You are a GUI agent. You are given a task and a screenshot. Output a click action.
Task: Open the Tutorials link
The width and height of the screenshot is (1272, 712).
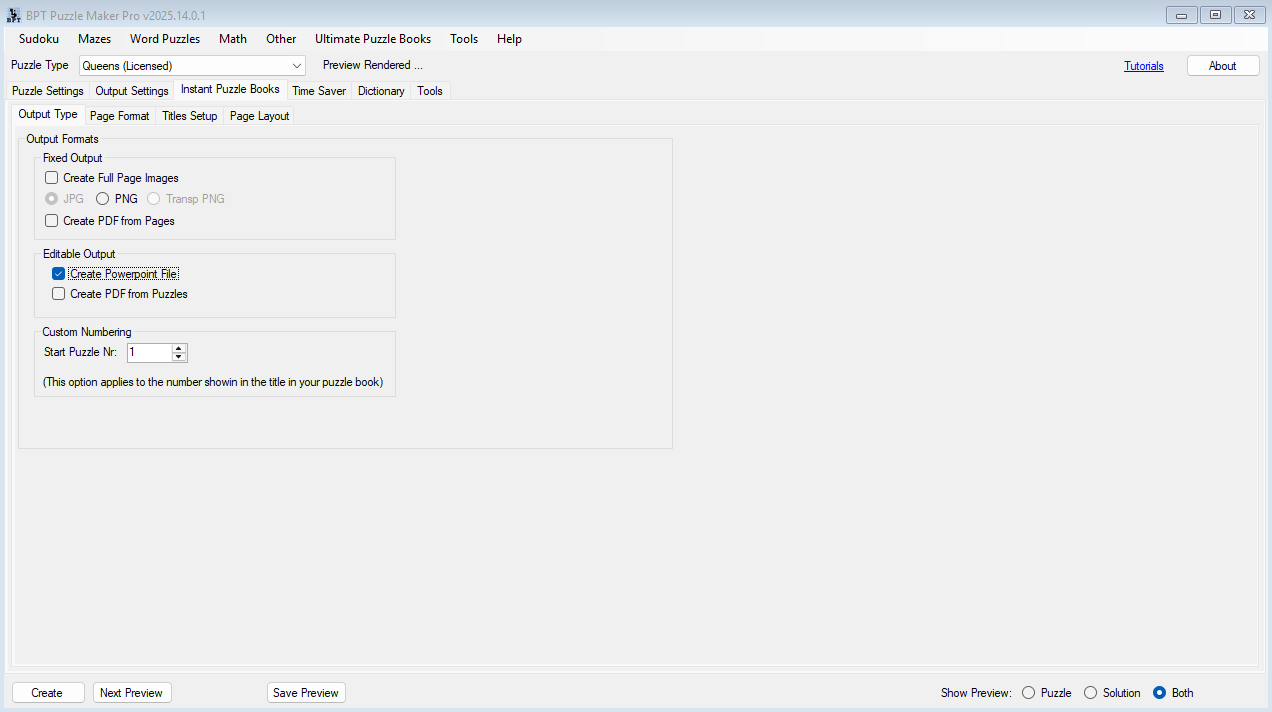[1143, 66]
